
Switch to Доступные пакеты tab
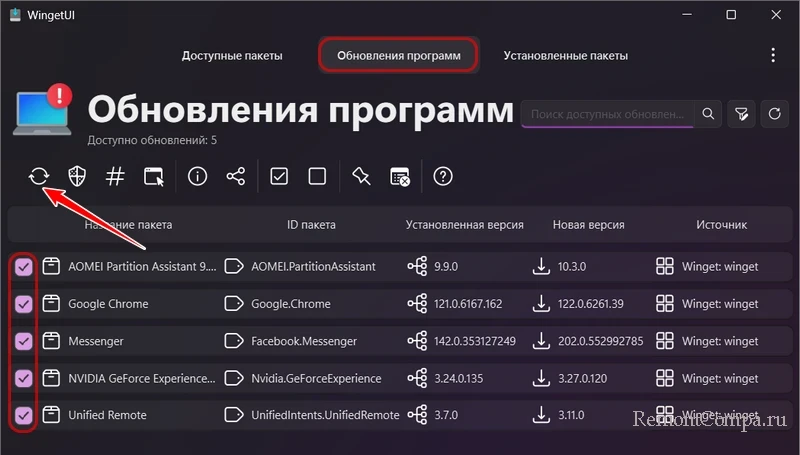[232, 56]
